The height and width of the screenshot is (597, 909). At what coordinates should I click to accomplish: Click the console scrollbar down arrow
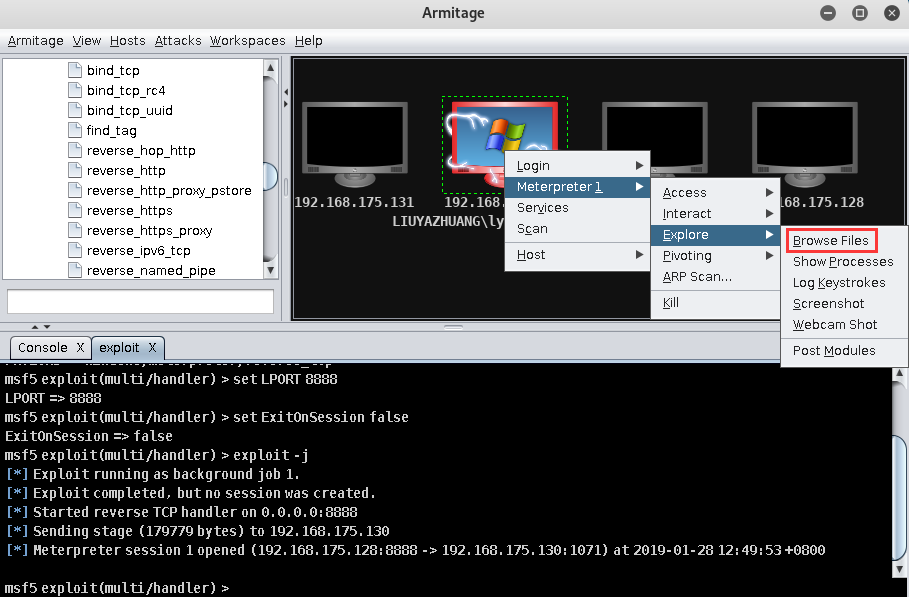coord(899,569)
